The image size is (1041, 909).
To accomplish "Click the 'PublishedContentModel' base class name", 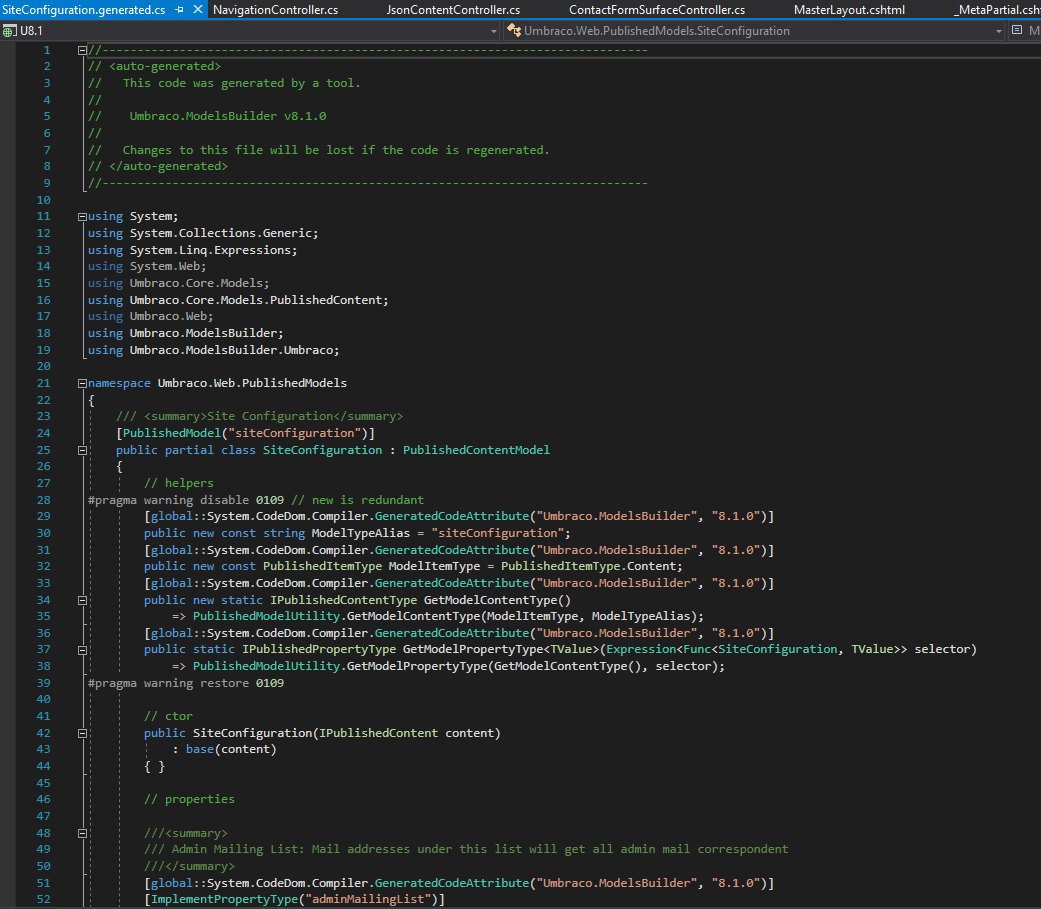I will [x=476, y=450].
